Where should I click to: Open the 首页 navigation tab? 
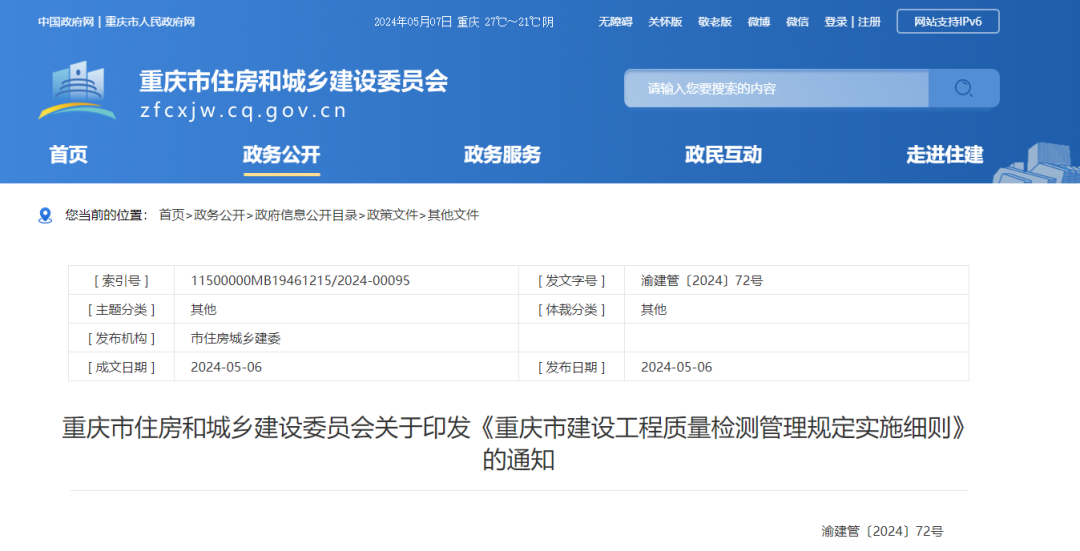tap(69, 154)
